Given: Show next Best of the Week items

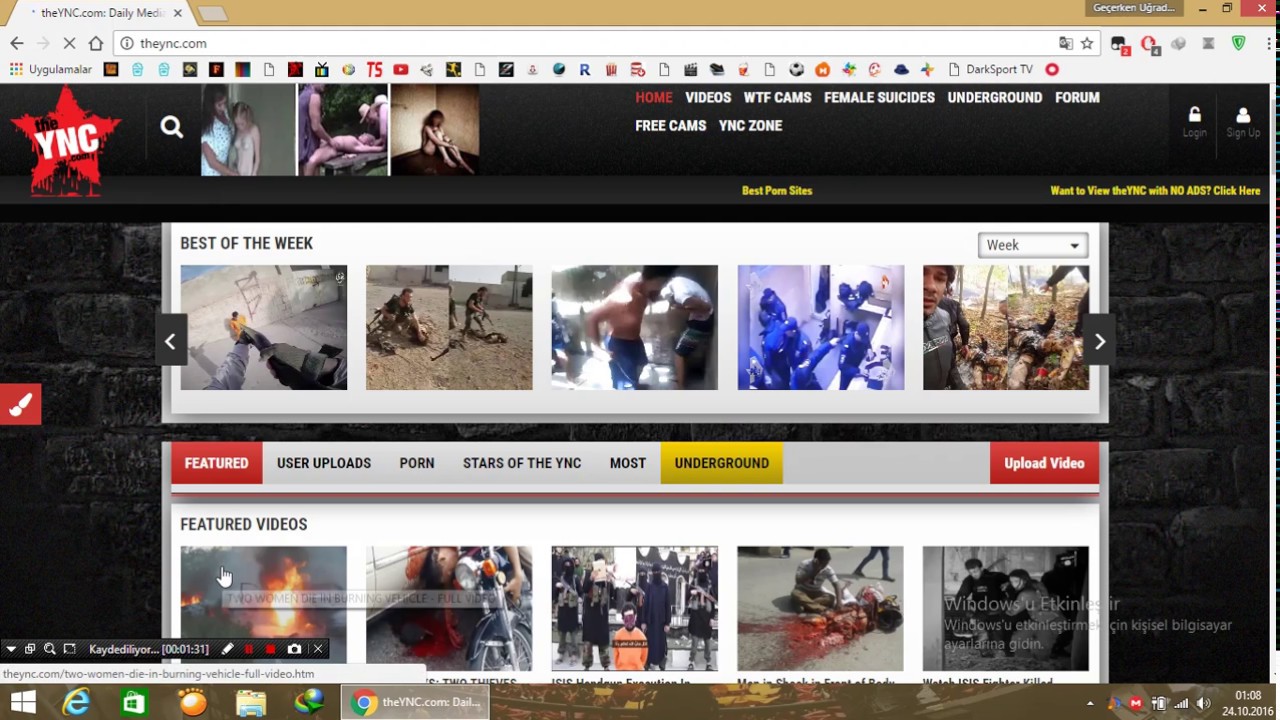Looking at the screenshot, I should click(x=1099, y=342).
